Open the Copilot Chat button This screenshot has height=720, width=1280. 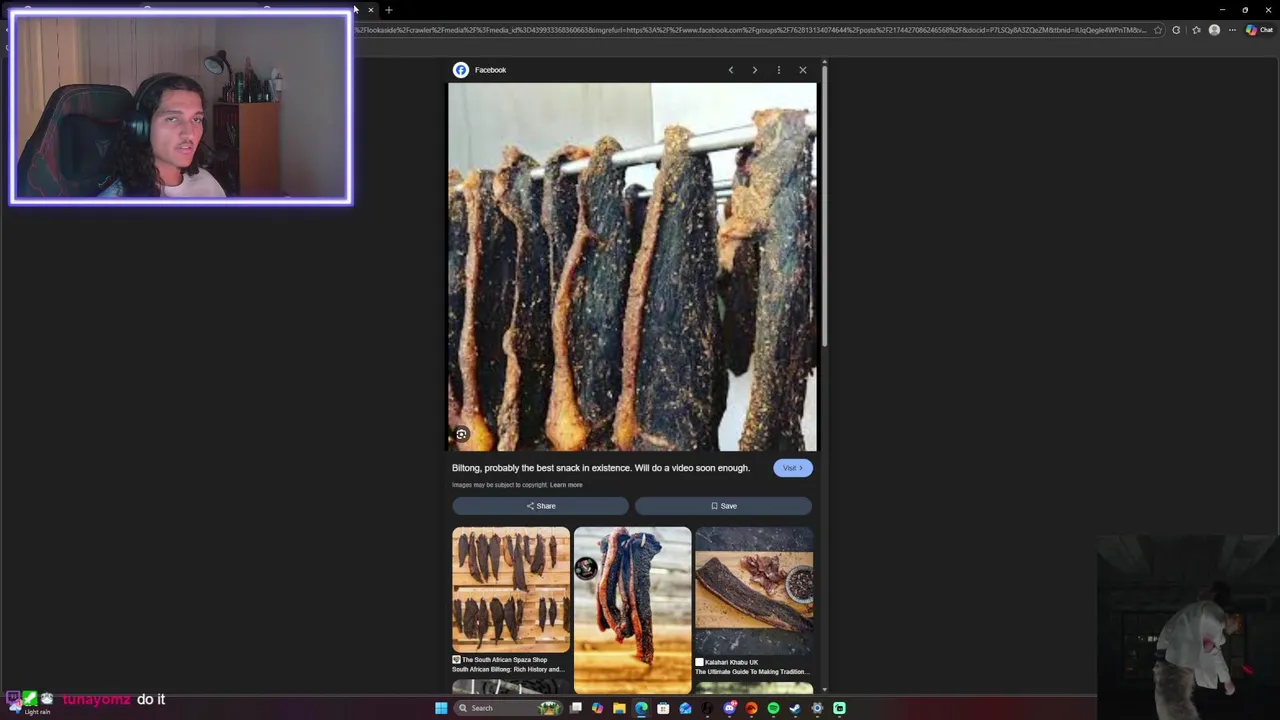(x=1259, y=30)
